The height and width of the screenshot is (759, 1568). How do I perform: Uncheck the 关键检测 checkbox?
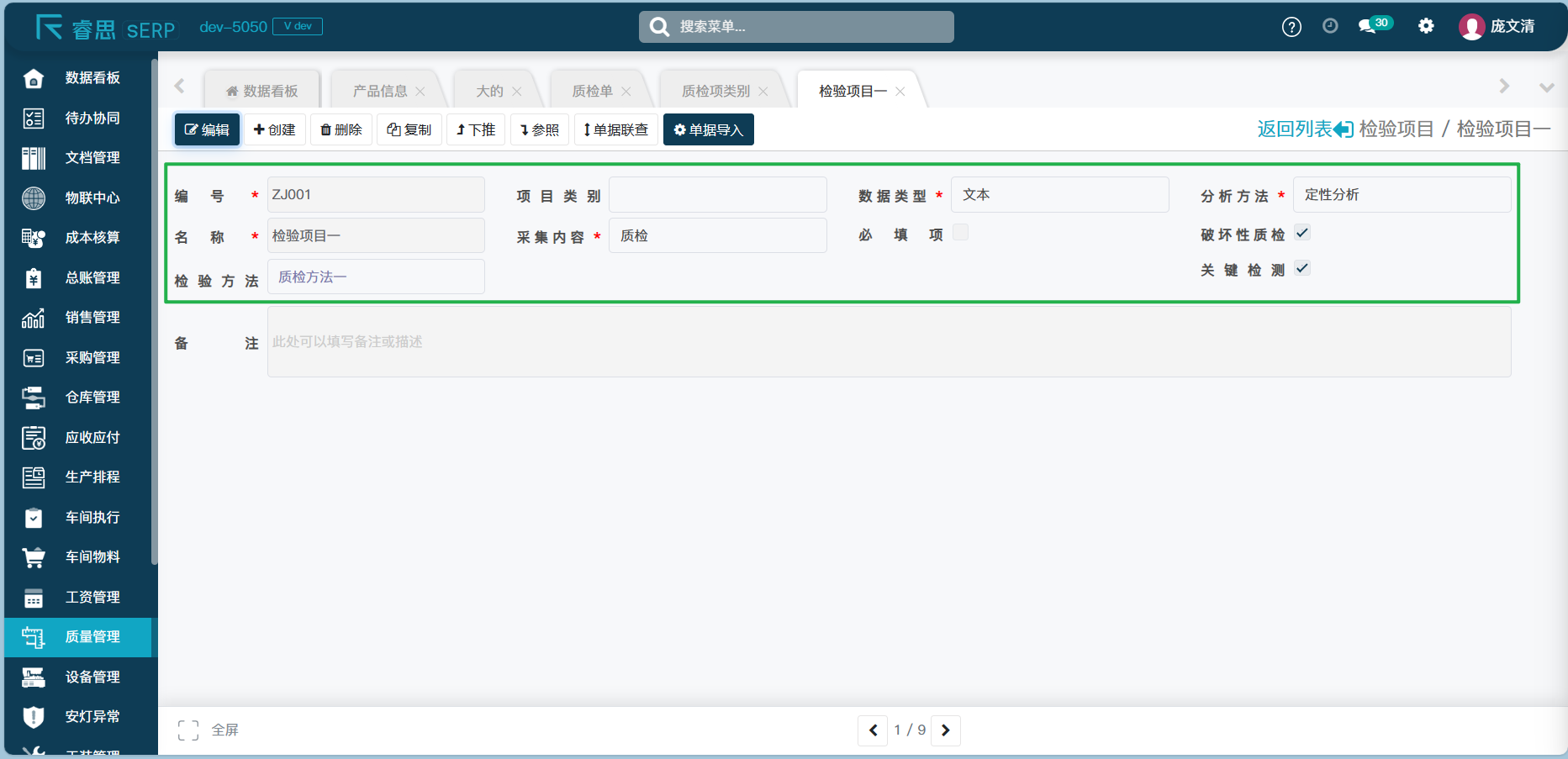click(x=1302, y=268)
